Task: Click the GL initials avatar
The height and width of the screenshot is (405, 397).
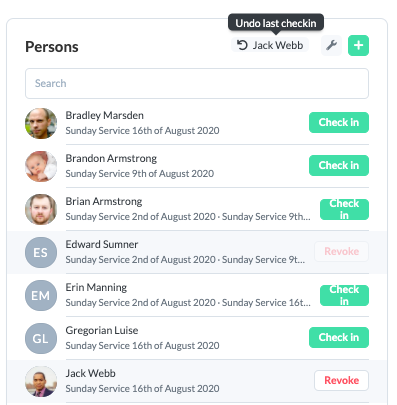Action: point(41,338)
